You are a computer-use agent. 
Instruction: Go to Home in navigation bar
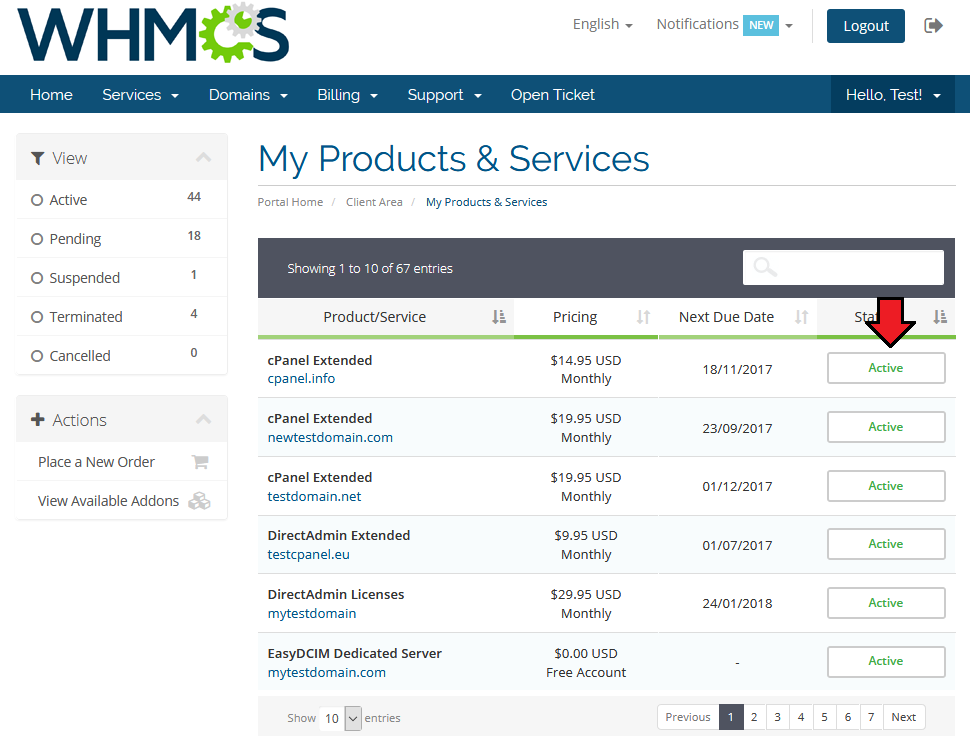pyautogui.click(x=51, y=95)
